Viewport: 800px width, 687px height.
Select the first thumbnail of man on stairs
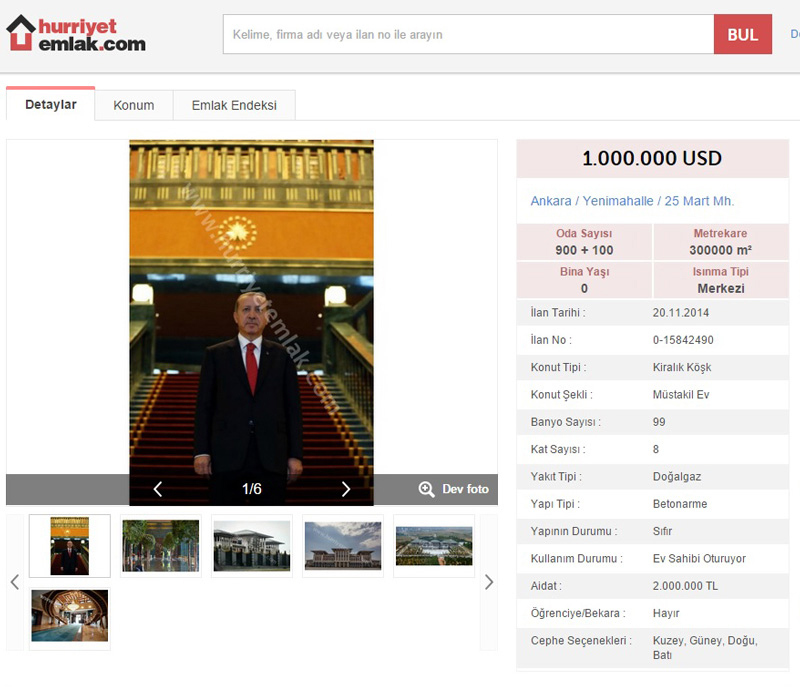[70, 546]
